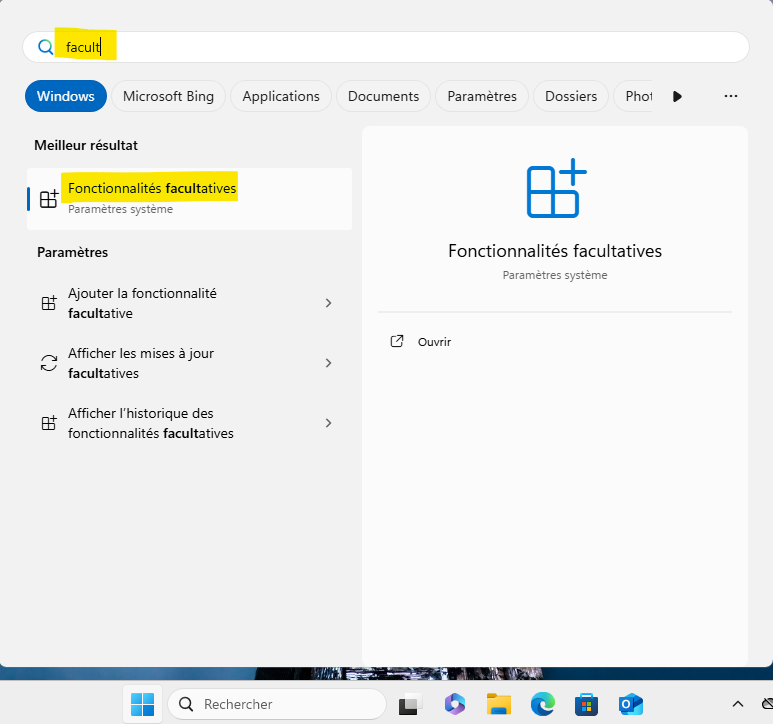
Task: Select the Windows filter tab
Action: (x=66, y=96)
